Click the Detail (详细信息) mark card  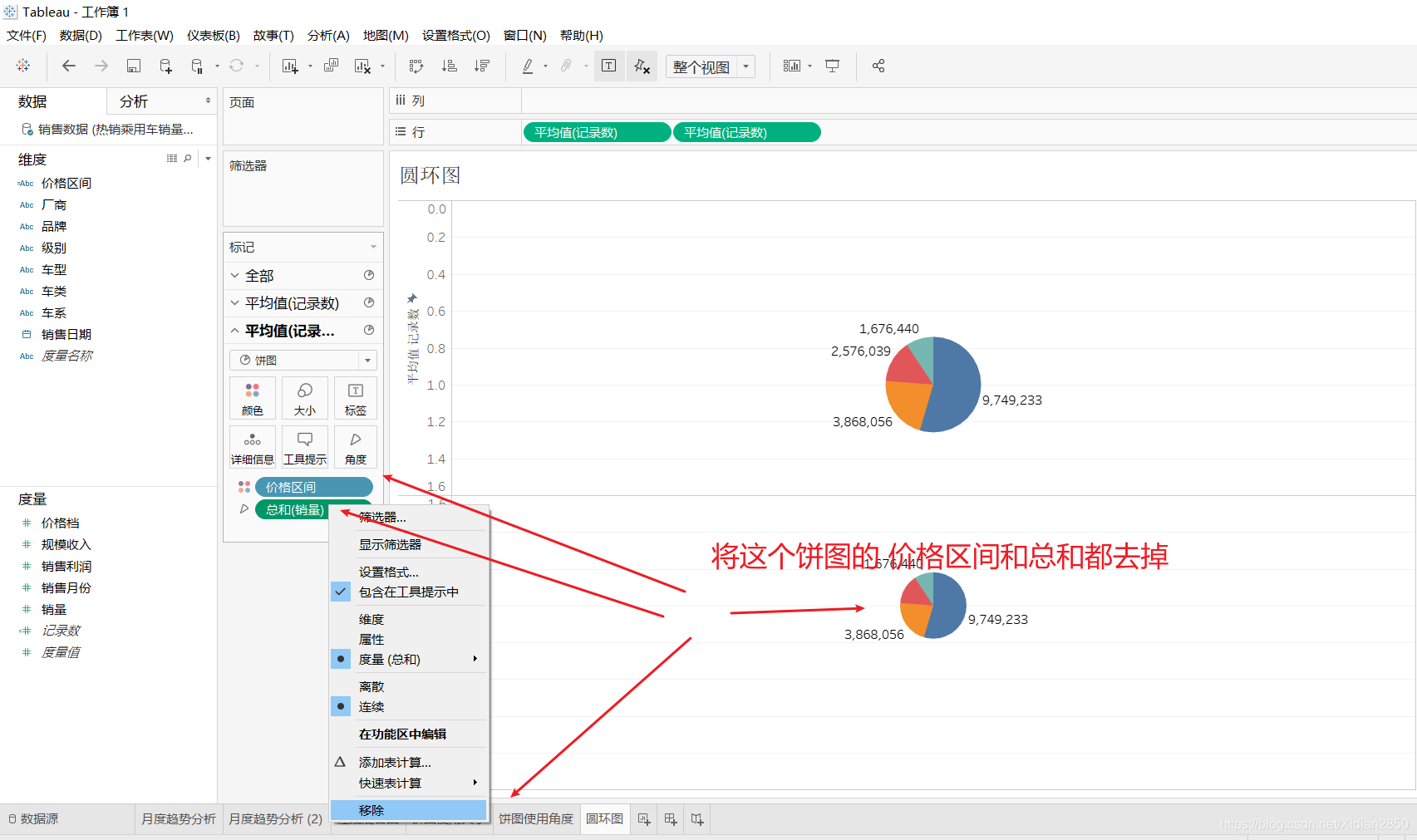point(253,447)
